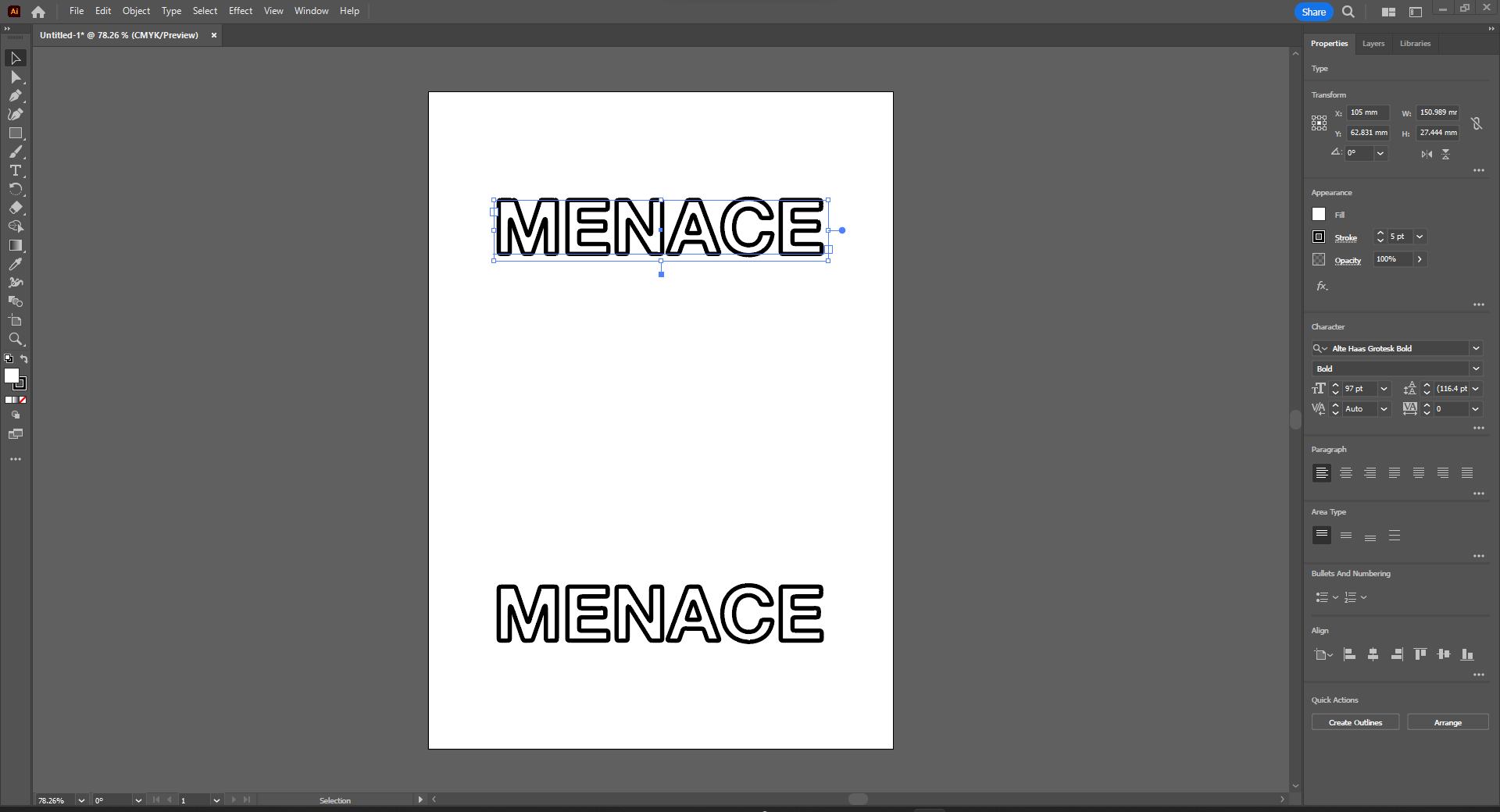Click the Create Outlines button
Image resolution: width=1500 pixels, height=812 pixels.
pyautogui.click(x=1354, y=722)
